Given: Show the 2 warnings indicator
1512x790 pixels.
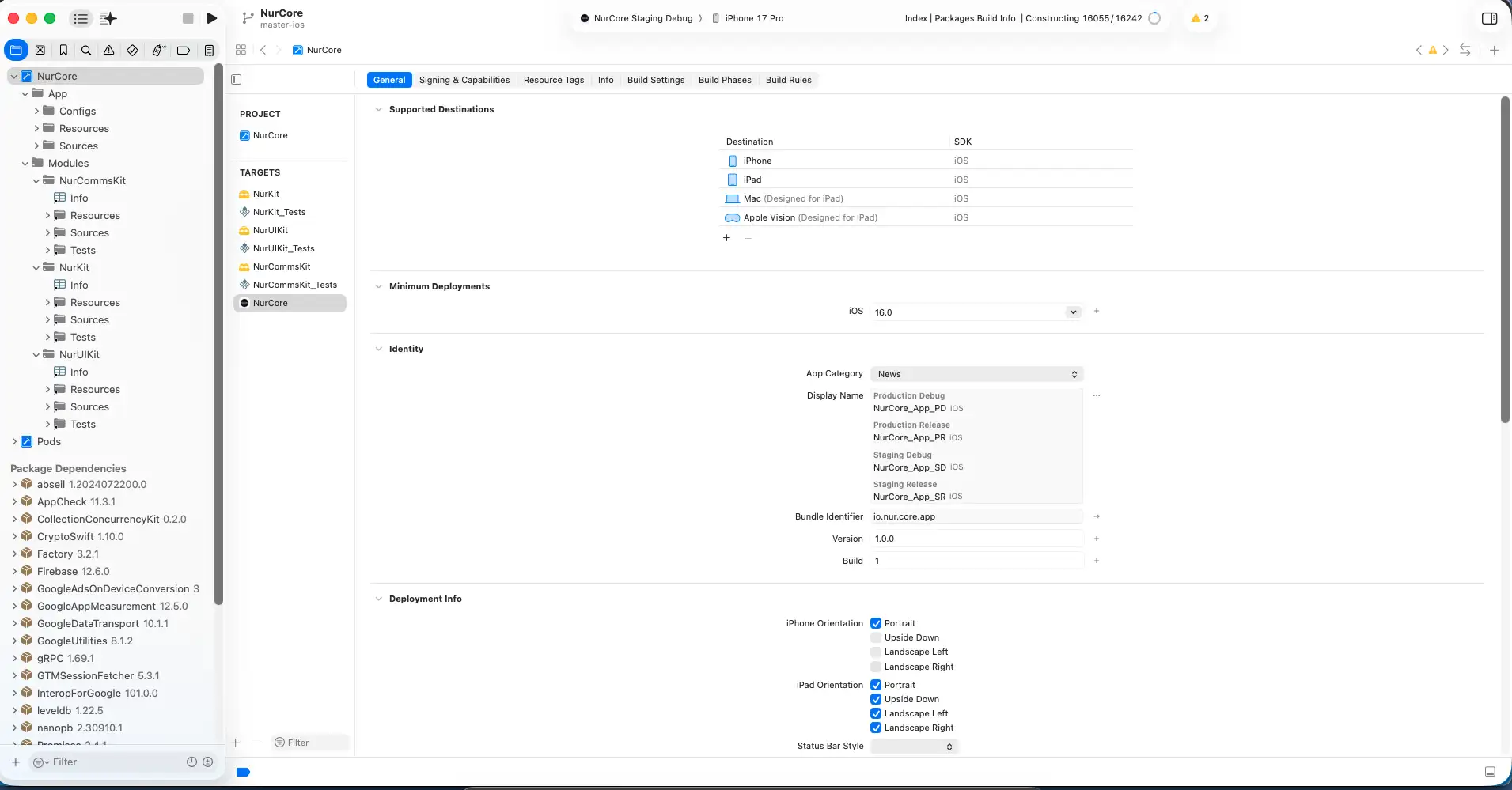Looking at the screenshot, I should pyautogui.click(x=1200, y=18).
